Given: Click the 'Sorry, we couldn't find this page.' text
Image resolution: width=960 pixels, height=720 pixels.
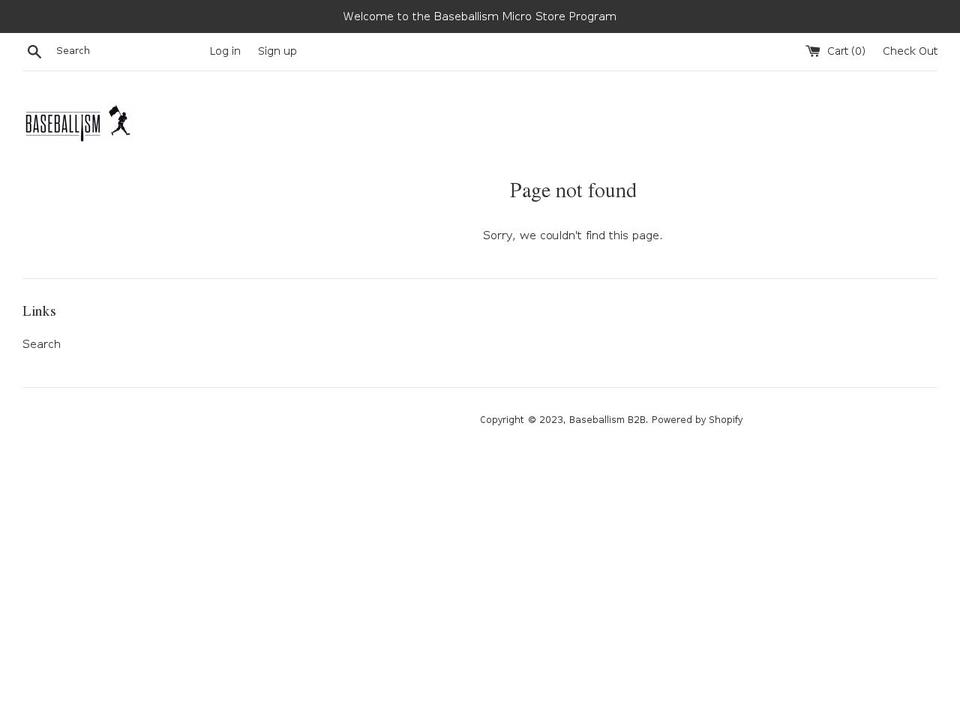Looking at the screenshot, I should [572, 235].
